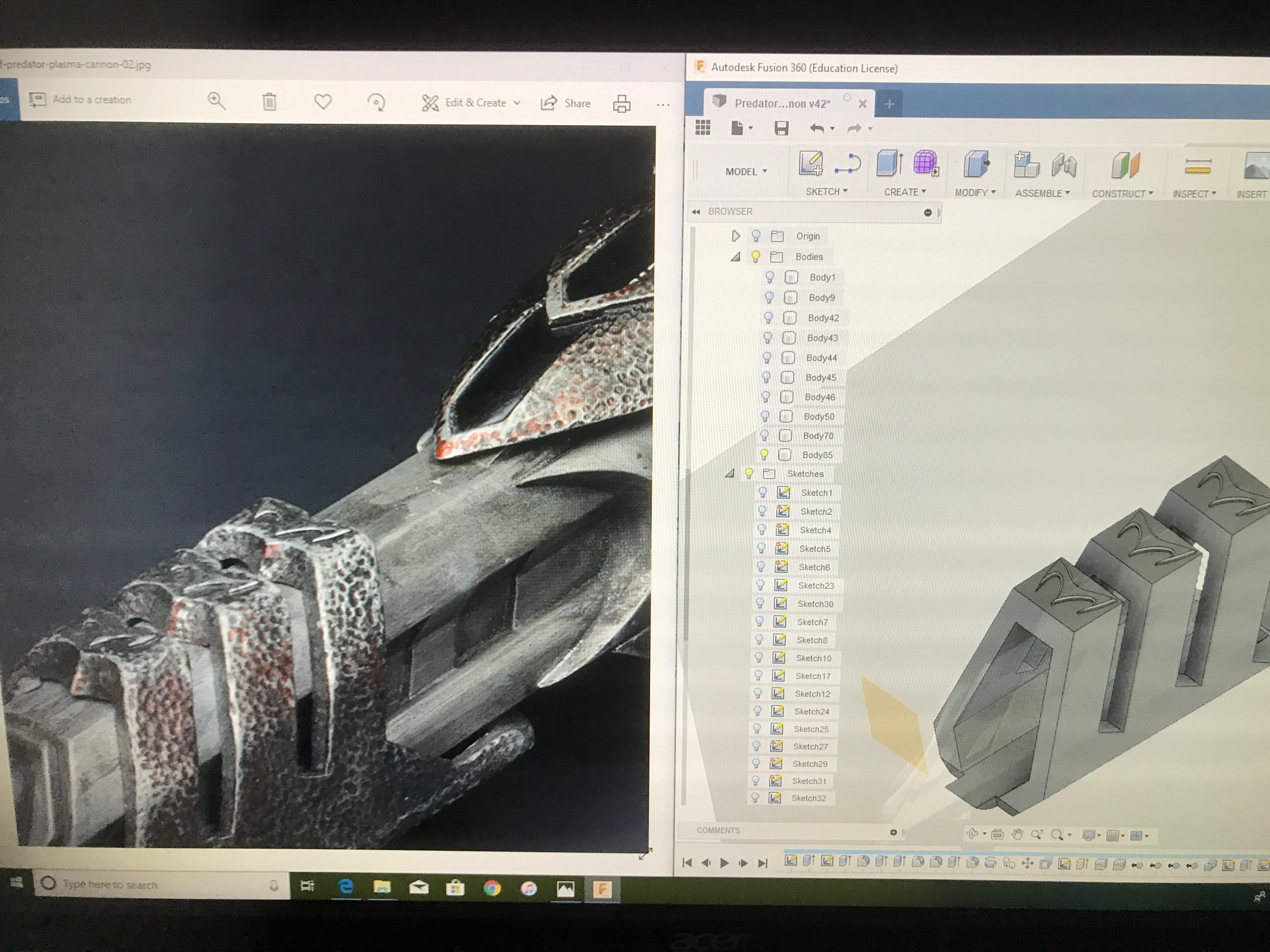
Task: Click Add to a creation
Action: coord(80,99)
